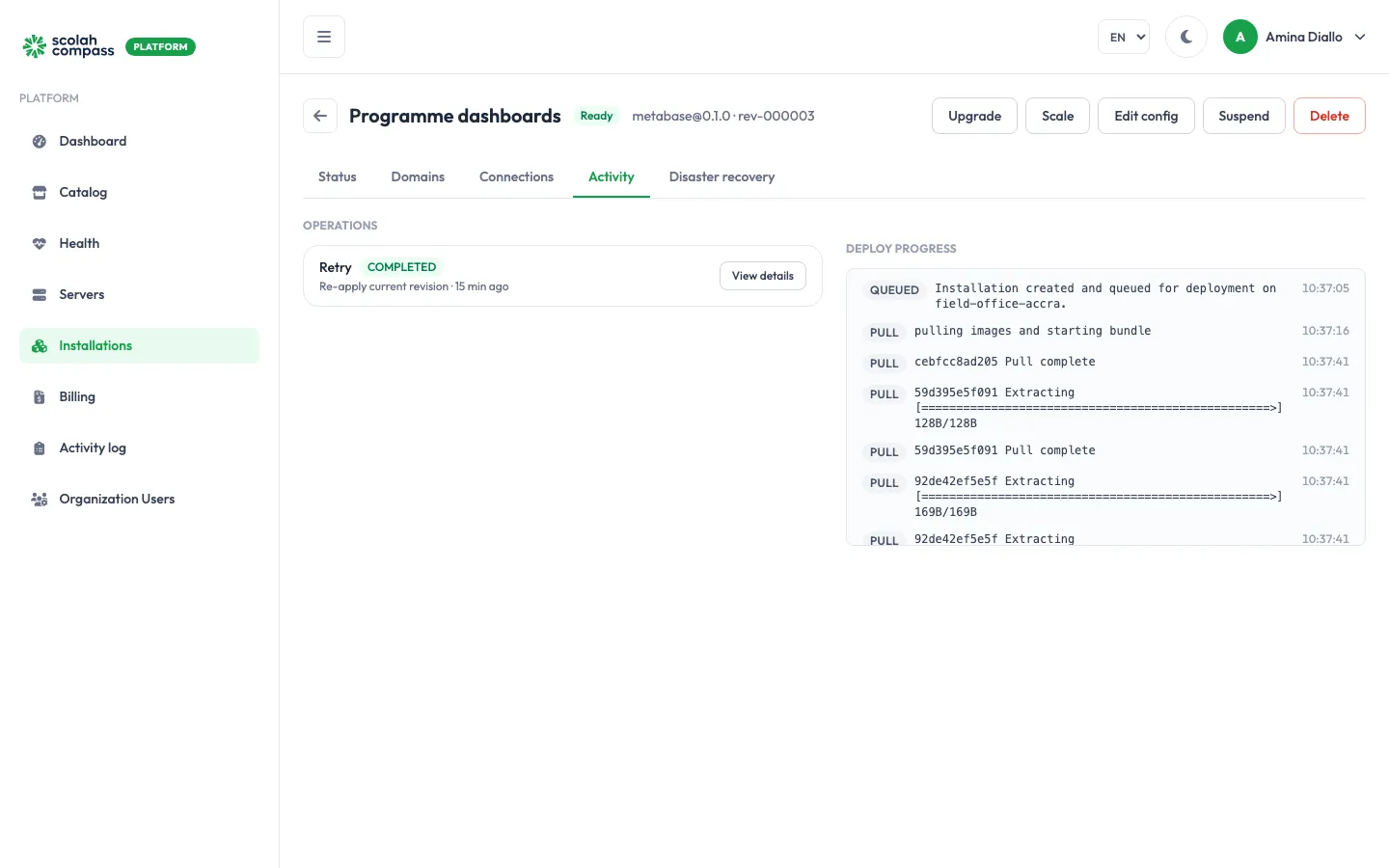Screen dimensions: 1389x868
Task: Click the red Delete button
Action: coord(1329,116)
